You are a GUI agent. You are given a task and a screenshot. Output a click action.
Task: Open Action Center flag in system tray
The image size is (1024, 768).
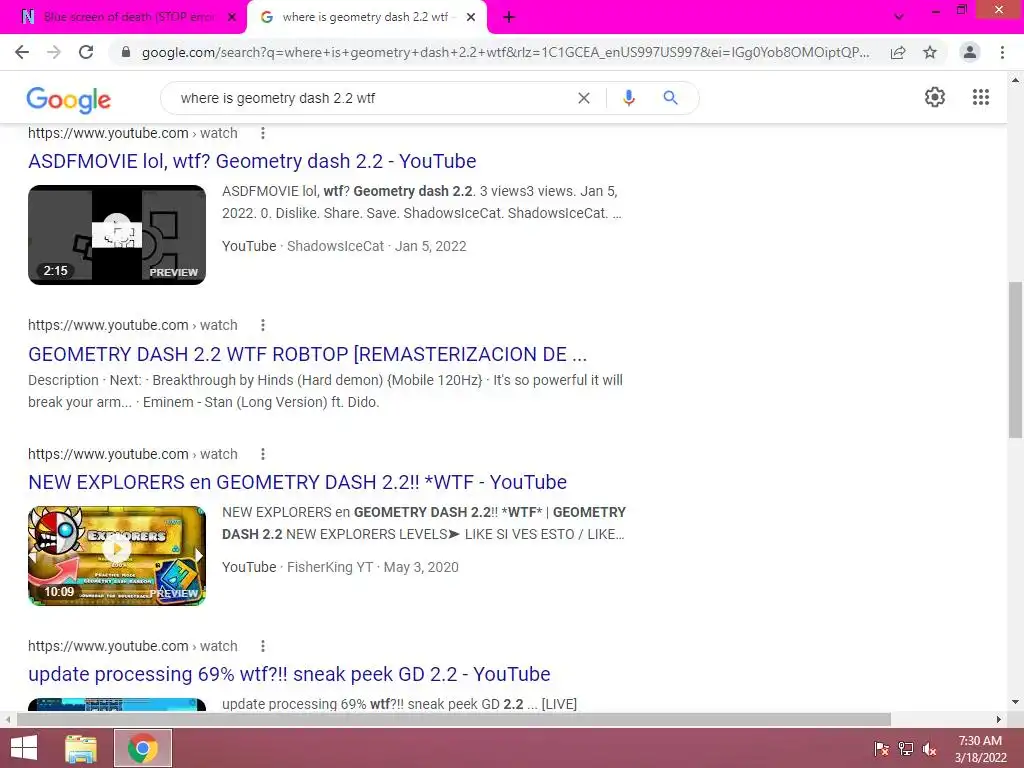[882, 748]
